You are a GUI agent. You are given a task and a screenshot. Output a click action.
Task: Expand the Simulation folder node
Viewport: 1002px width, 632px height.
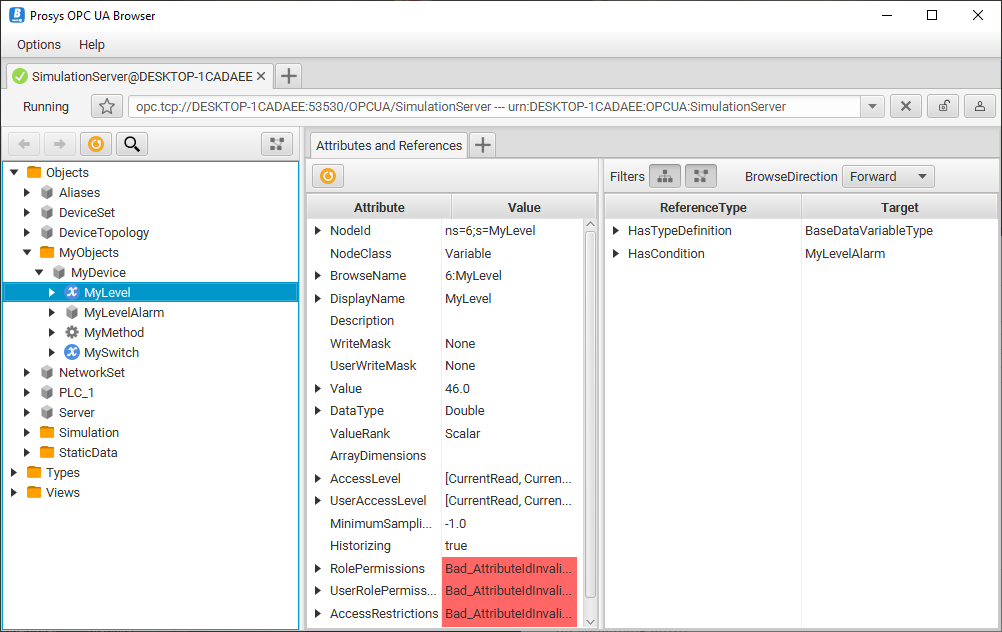(27, 433)
